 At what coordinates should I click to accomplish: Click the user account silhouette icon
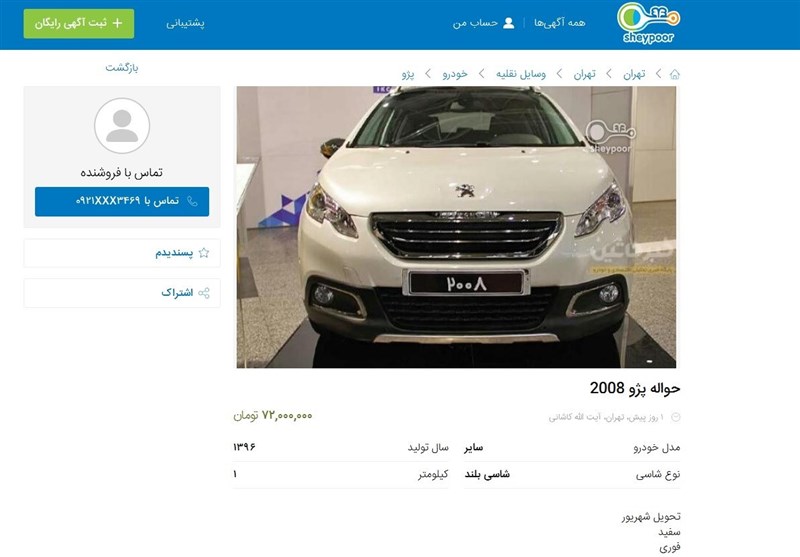(509, 23)
